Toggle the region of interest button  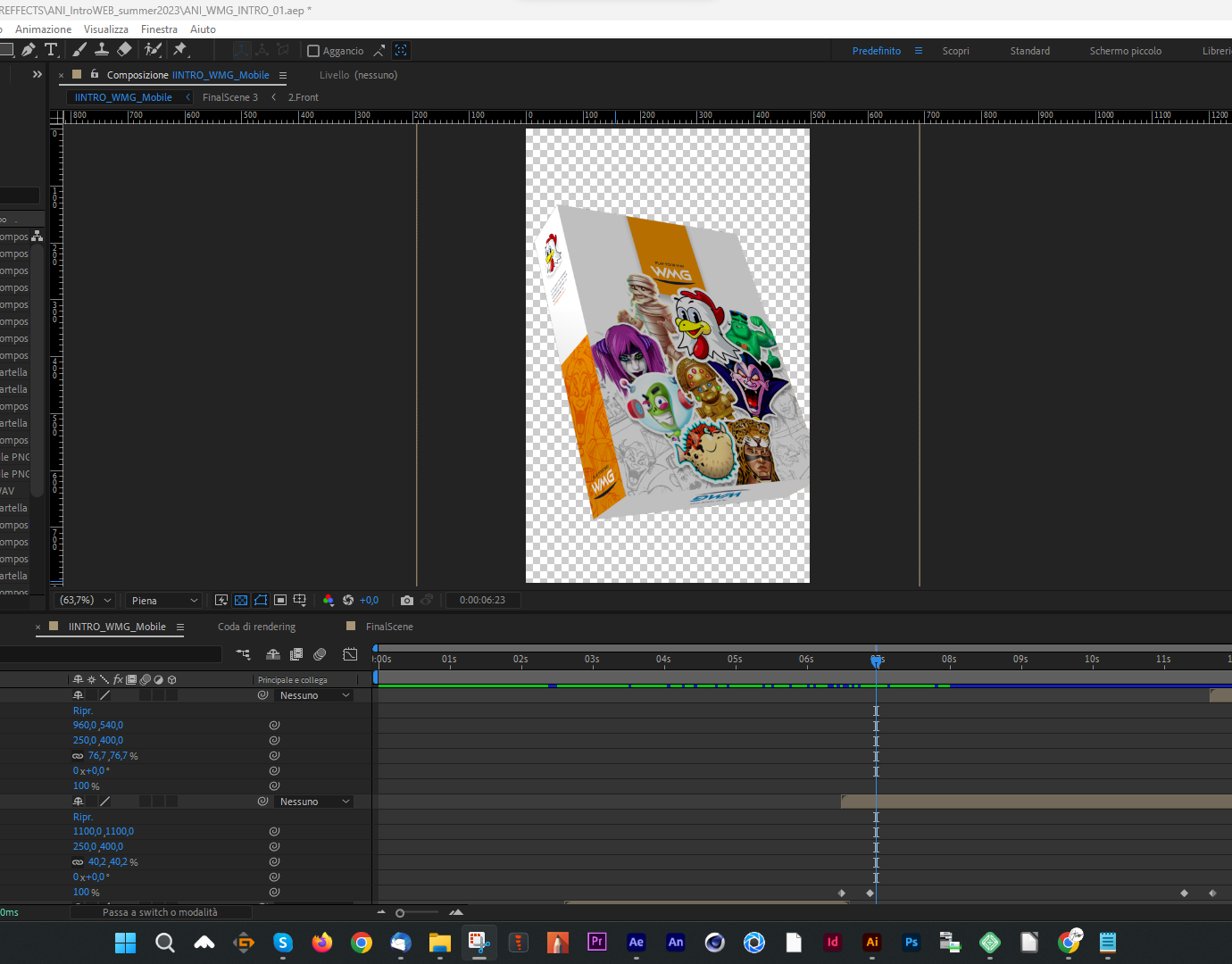click(280, 600)
